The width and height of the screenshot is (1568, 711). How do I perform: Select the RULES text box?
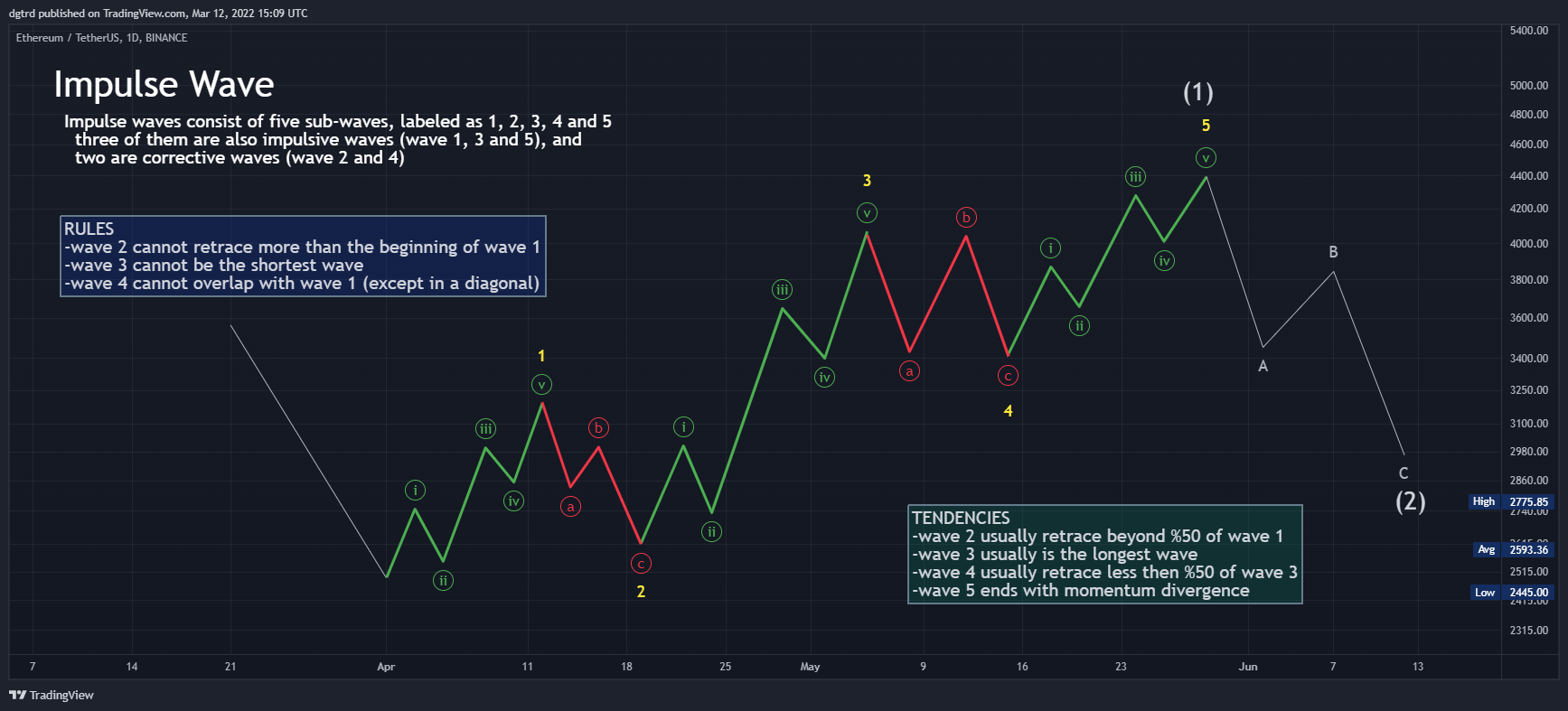pos(303,256)
